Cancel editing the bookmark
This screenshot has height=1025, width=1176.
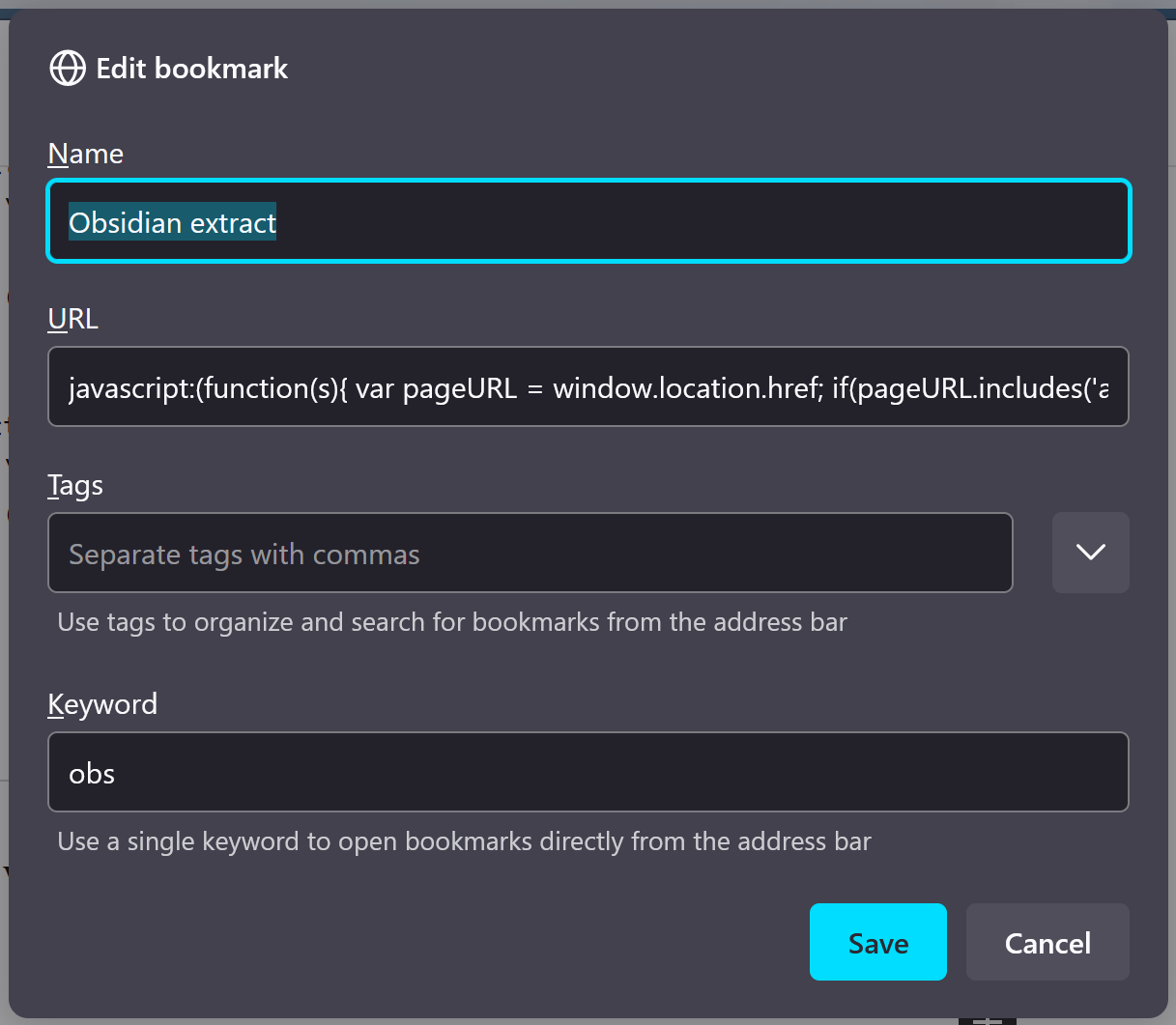click(1047, 942)
